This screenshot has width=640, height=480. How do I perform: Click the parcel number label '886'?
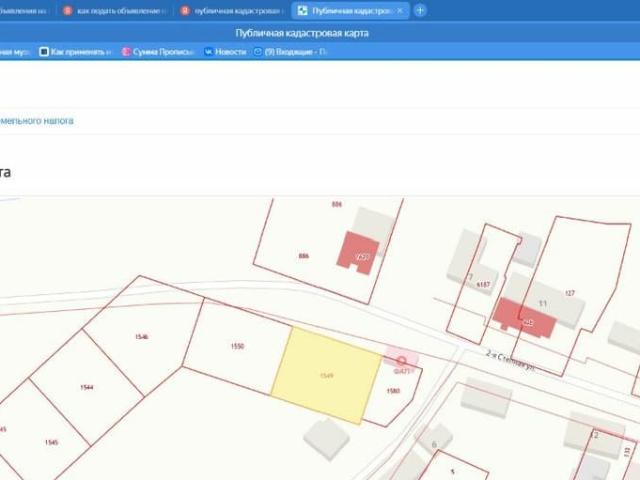pyautogui.click(x=304, y=256)
